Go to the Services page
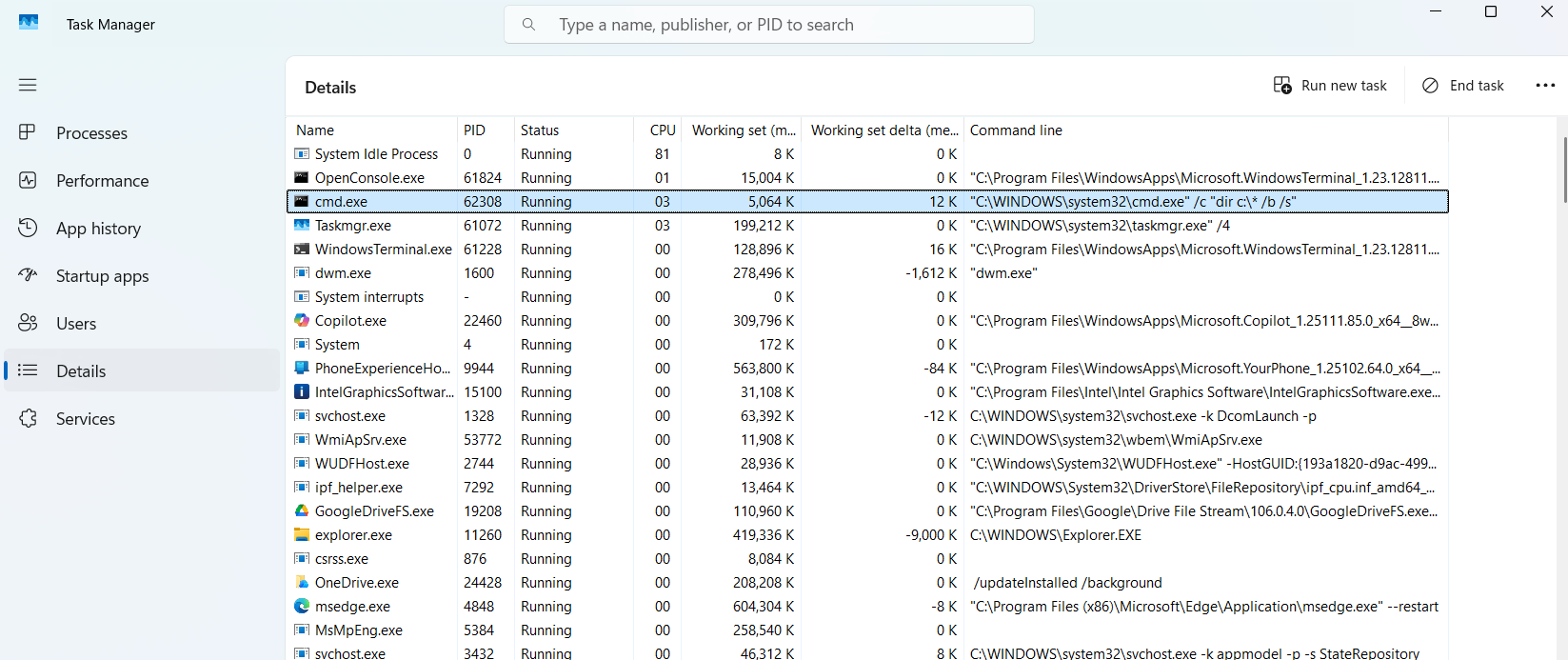The image size is (1568, 660). click(x=143, y=418)
